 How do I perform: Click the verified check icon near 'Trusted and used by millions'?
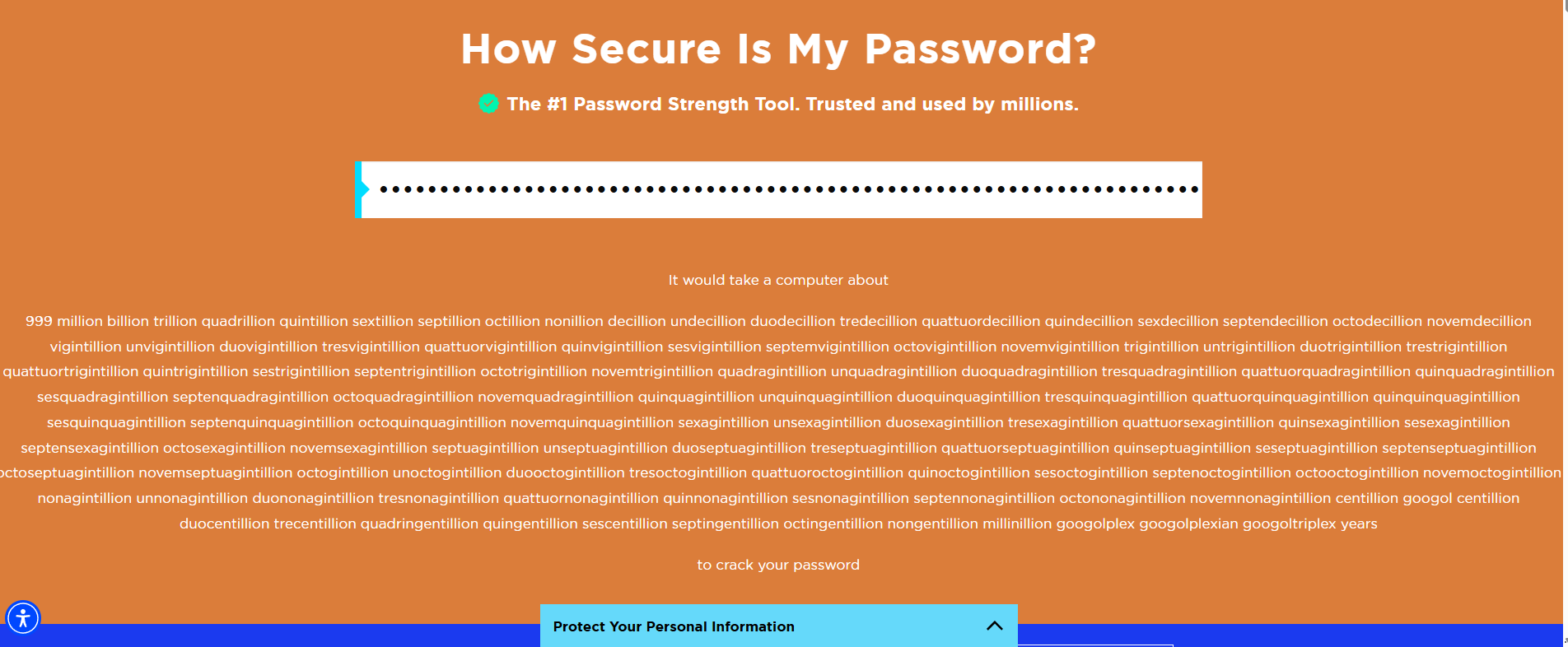[x=488, y=104]
